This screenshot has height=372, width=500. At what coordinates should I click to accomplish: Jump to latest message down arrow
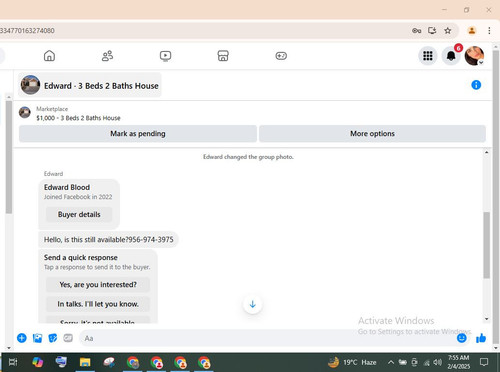[253, 304]
